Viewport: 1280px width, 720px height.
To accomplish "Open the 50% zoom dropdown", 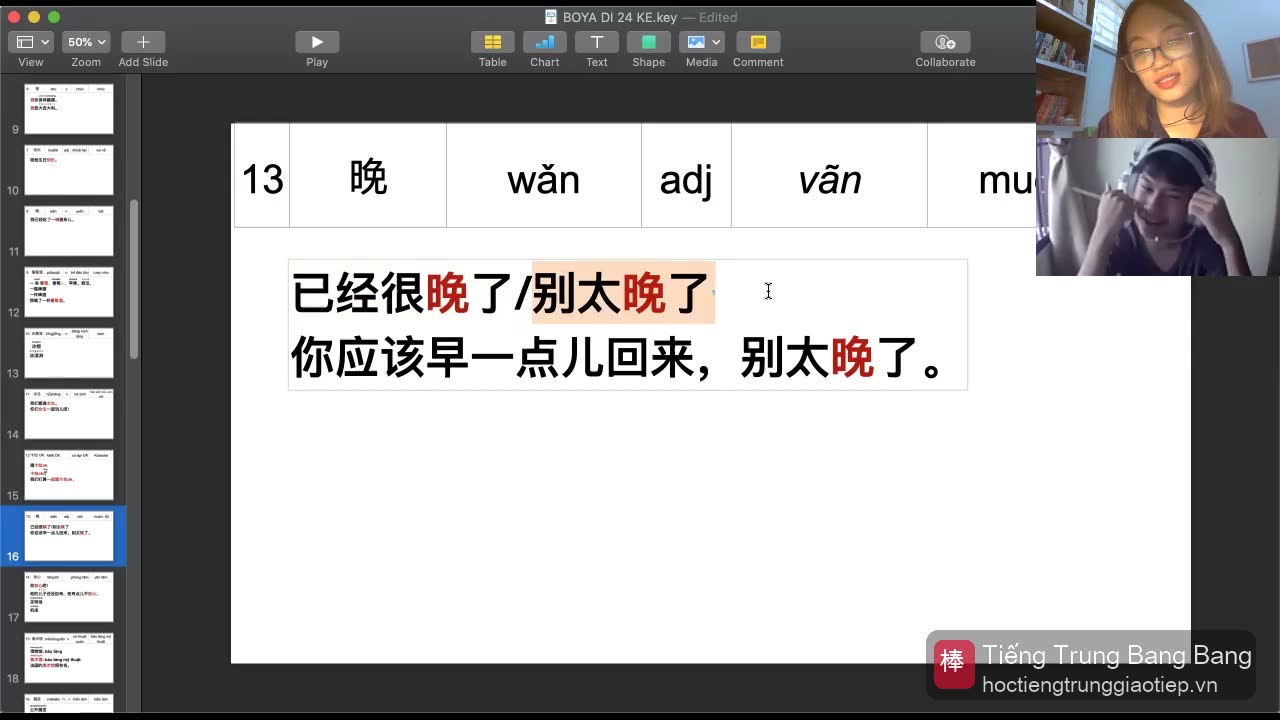I will (x=86, y=42).
